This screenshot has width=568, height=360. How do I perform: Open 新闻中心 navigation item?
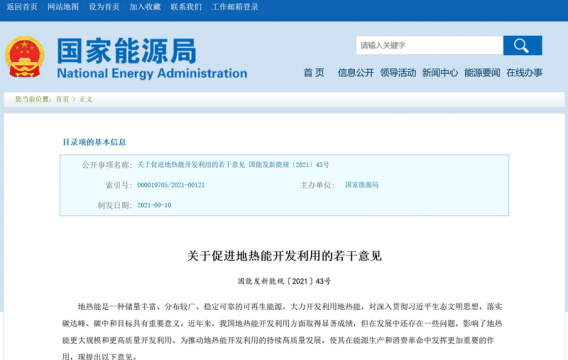pos(440,73)
